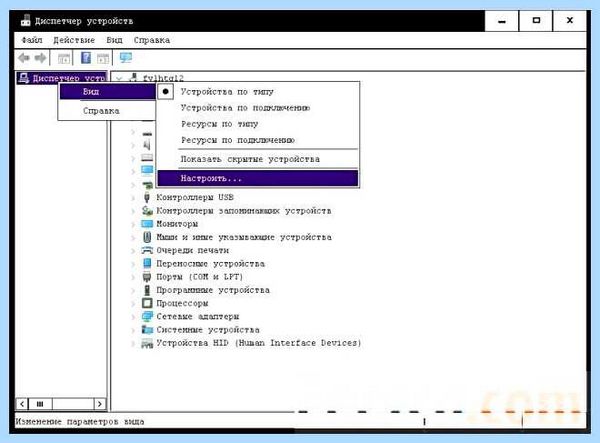Click the Device Manager title bar icon
Viewport: 600px width, 443px height.
point(26,20)
